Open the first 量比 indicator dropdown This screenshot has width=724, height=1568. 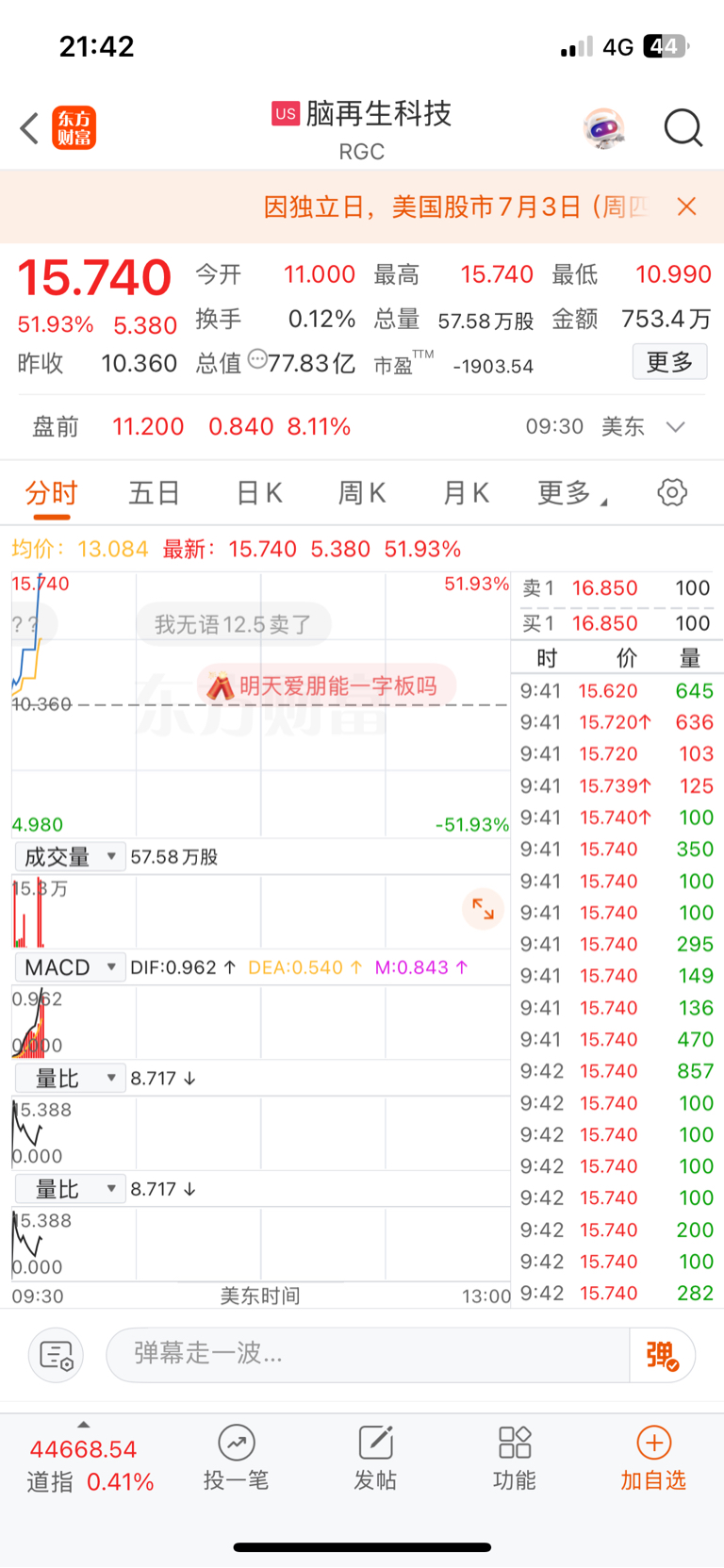70,1079
